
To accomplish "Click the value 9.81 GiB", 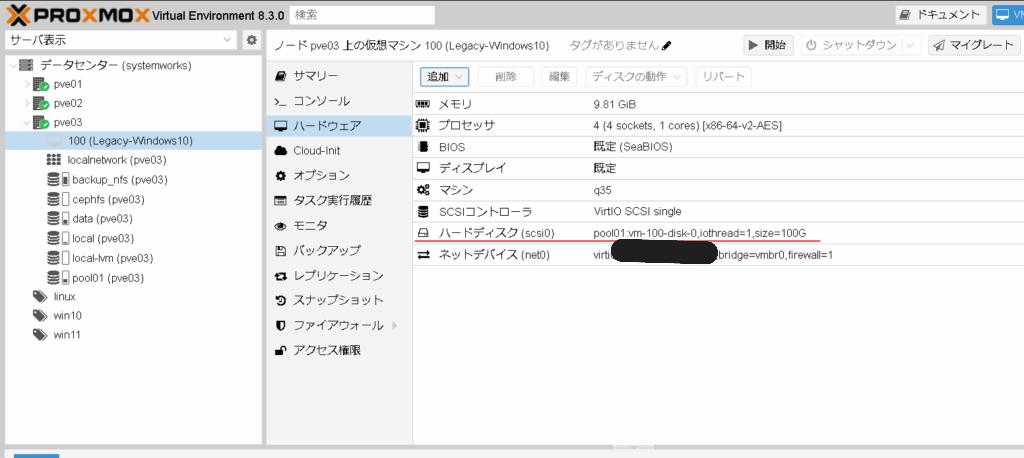I will (615, 105).
